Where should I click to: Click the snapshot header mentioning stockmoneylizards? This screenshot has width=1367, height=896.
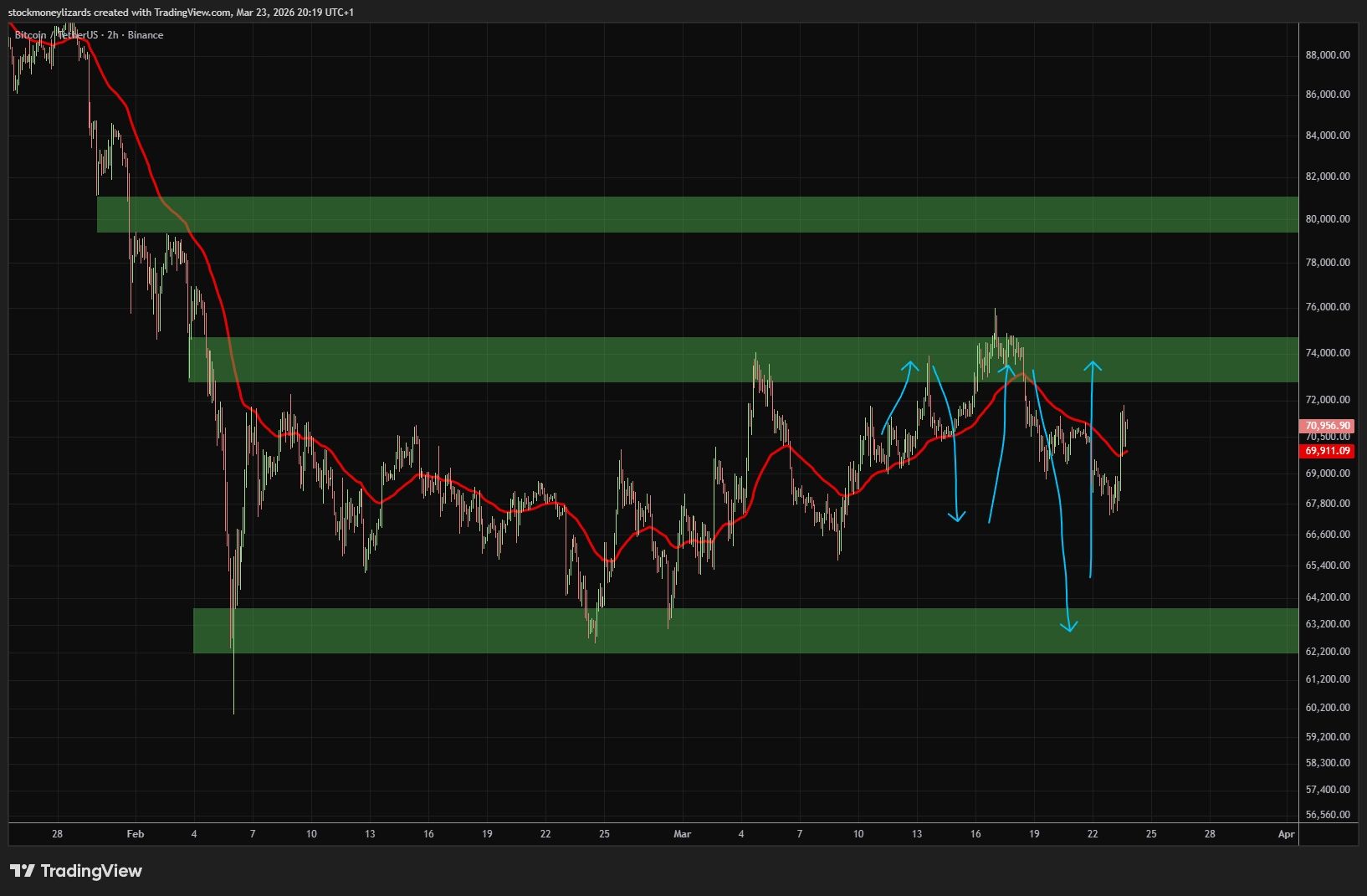[181, 13]
